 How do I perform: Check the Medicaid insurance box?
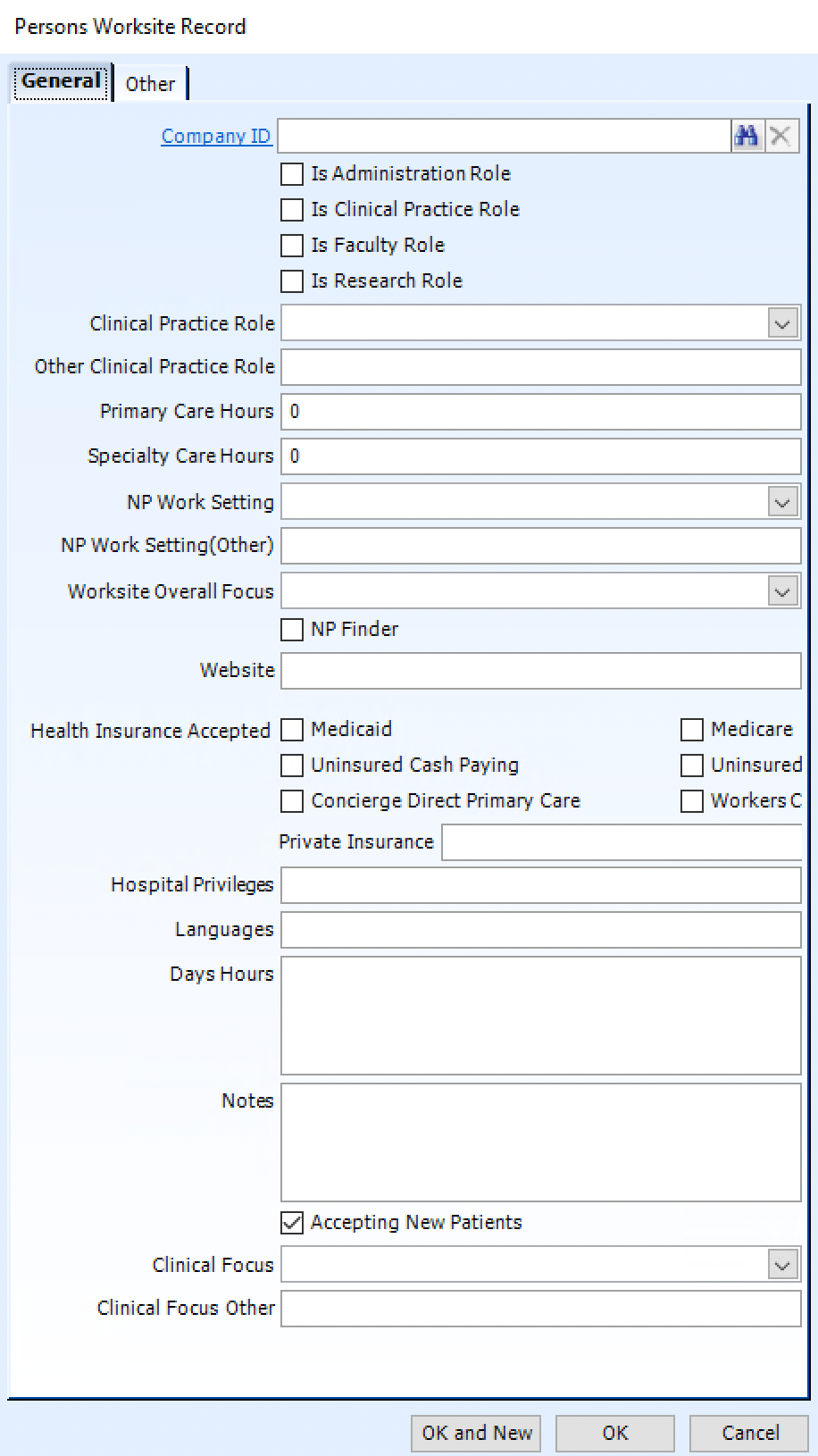click(x=292, y=730)
